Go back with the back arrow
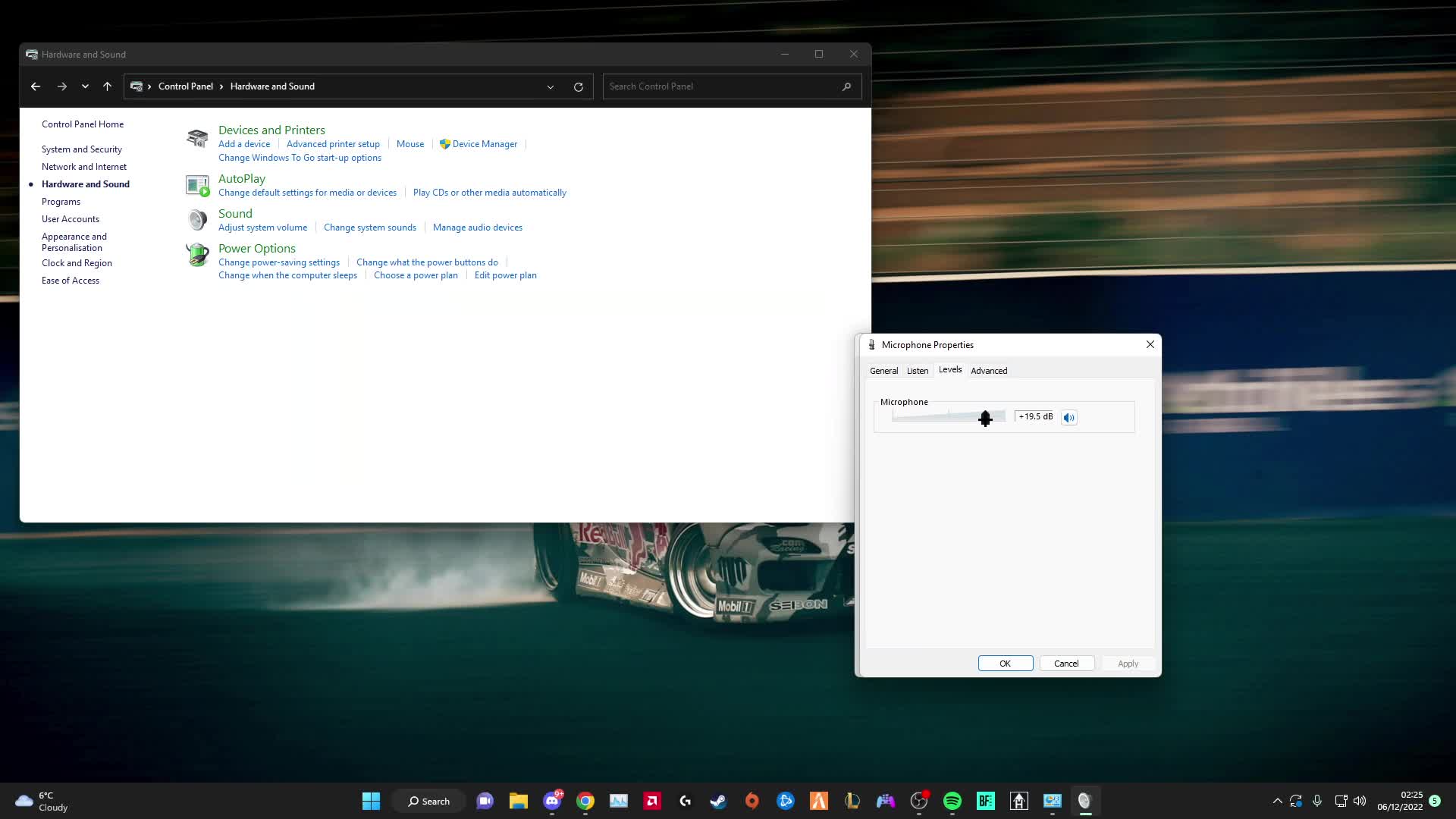1456x819 pixels. click(x=36, y=86)
